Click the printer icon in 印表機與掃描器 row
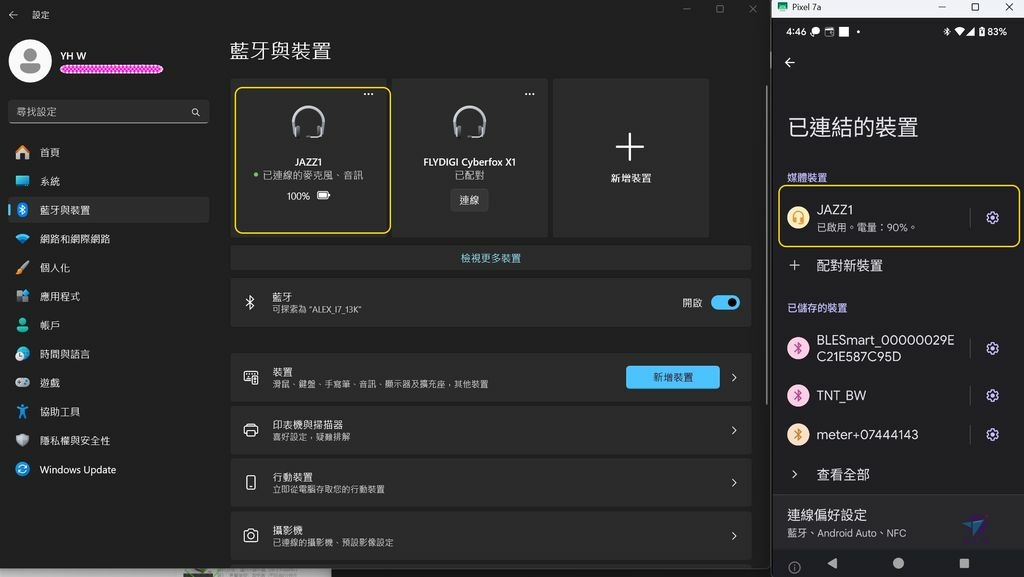The image size is (1024, 577). [251, 430]
